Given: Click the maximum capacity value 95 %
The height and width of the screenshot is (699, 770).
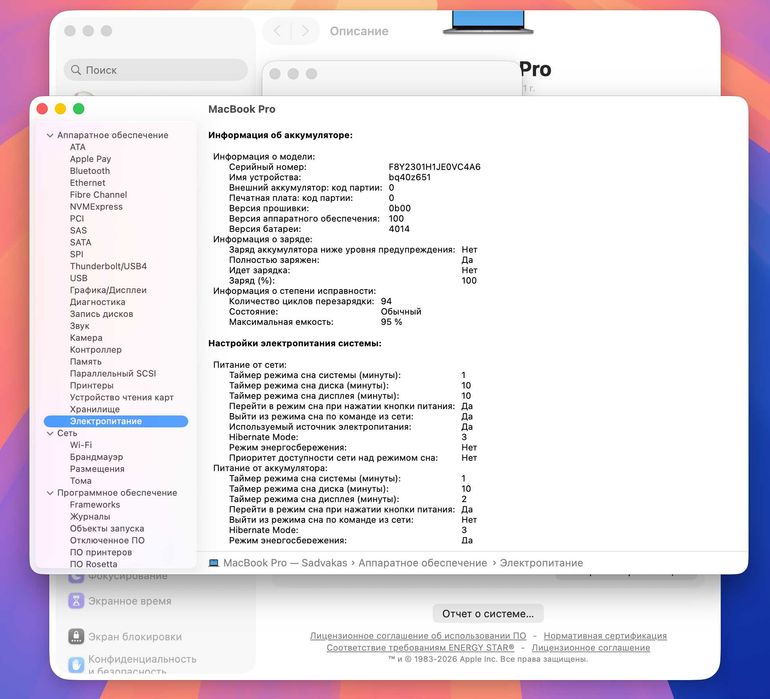Looking at the screenshot, I should (391, 322).
